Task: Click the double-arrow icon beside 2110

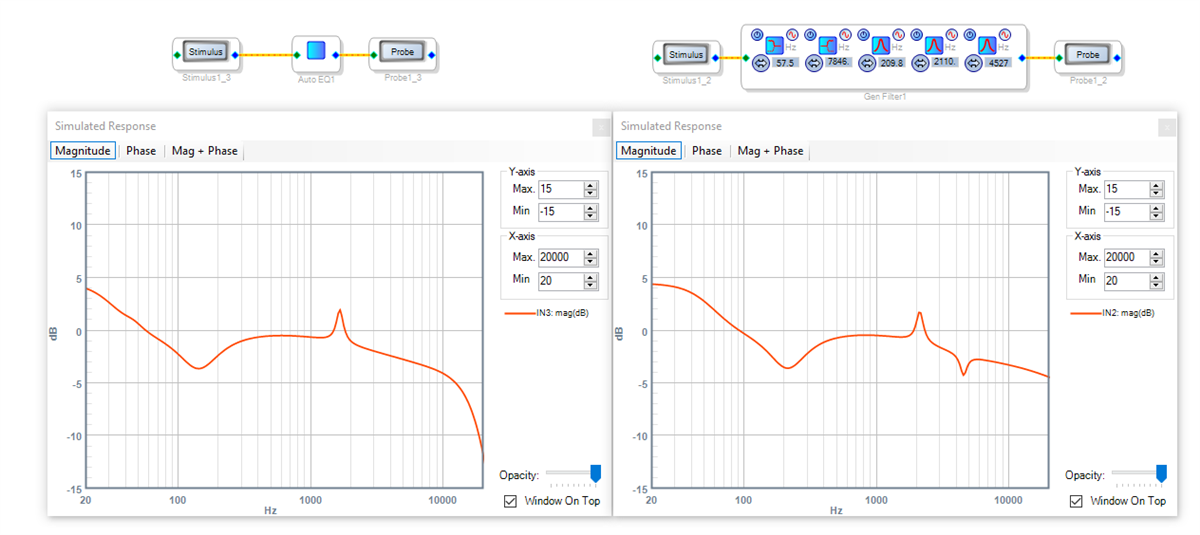Action: [920, 63]
